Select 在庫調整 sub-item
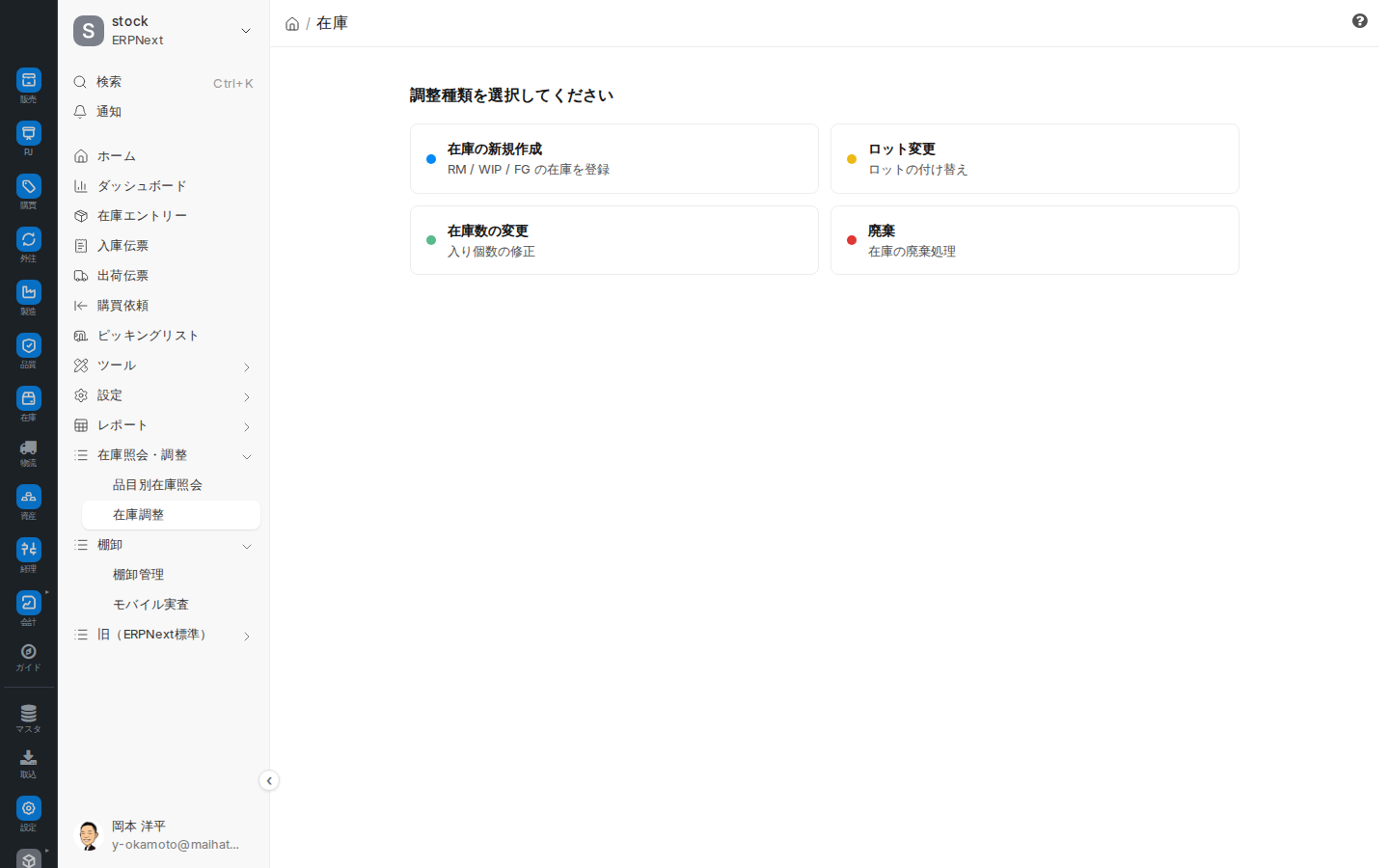1389x868 pixels. (171, 515)
